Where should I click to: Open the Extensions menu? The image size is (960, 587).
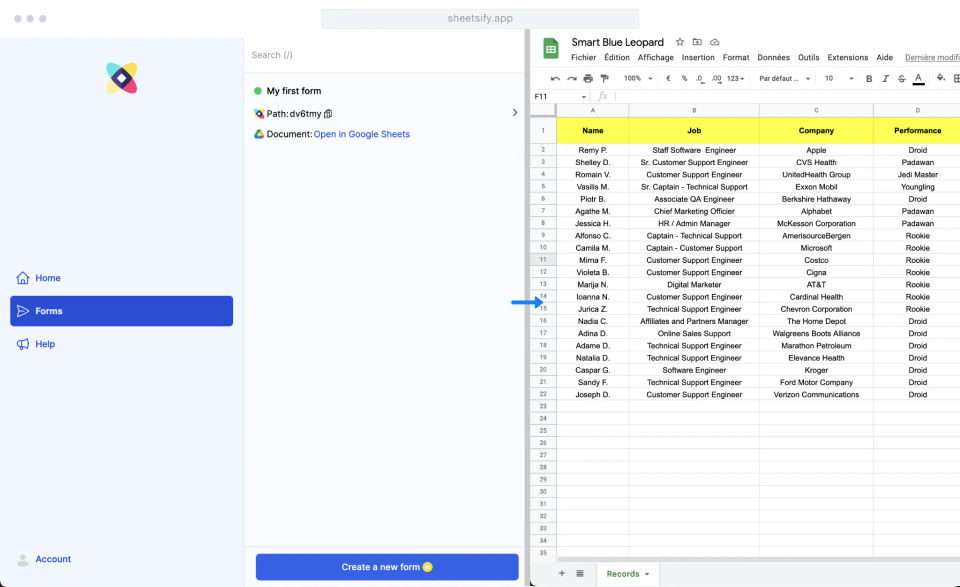click(x=847, y=58)
